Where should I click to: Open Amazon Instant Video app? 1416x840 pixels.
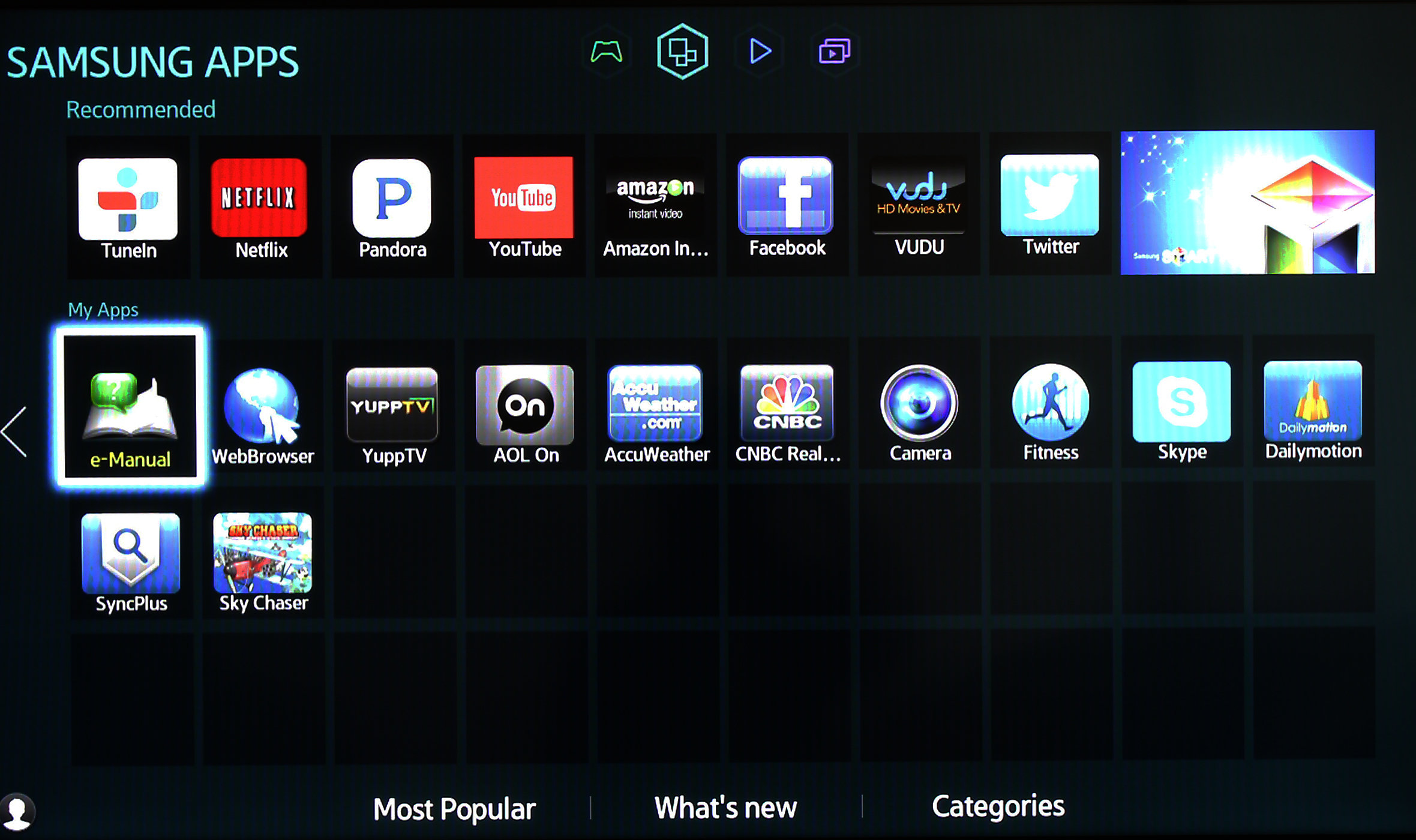point(656,205)
